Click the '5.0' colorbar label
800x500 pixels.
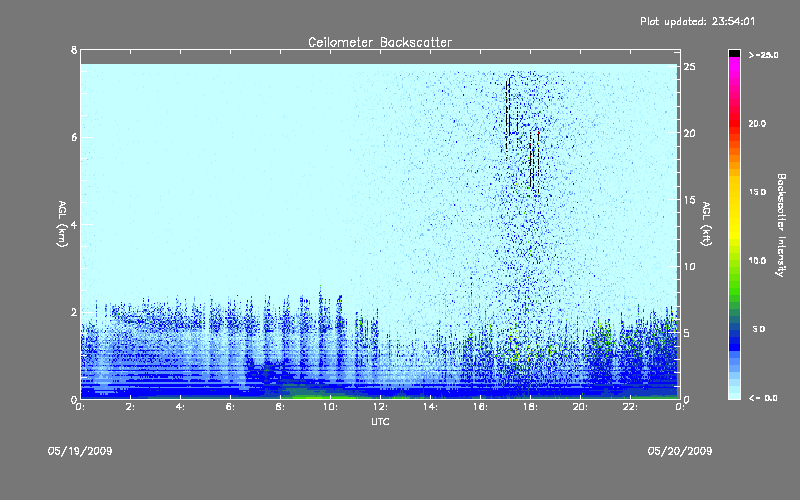759,329
